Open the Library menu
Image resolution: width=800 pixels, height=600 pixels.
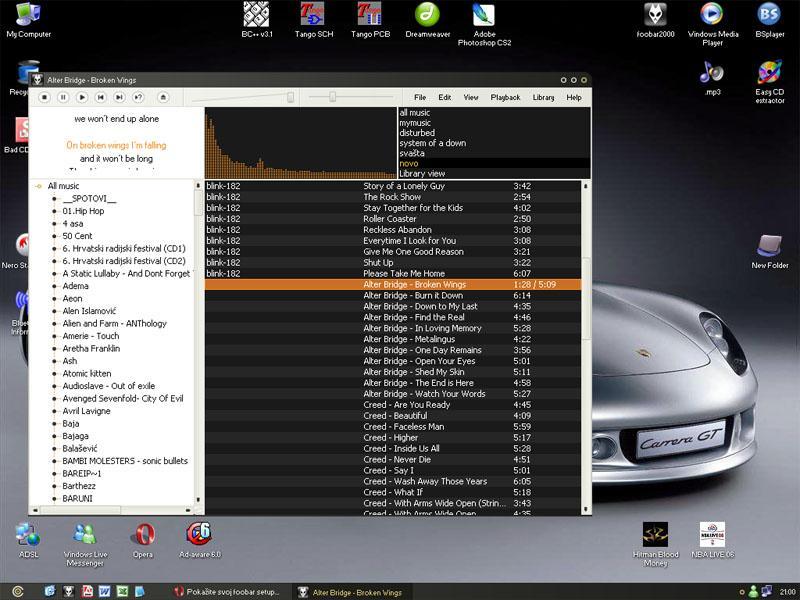pyautogui.click(x=543, y=97)
